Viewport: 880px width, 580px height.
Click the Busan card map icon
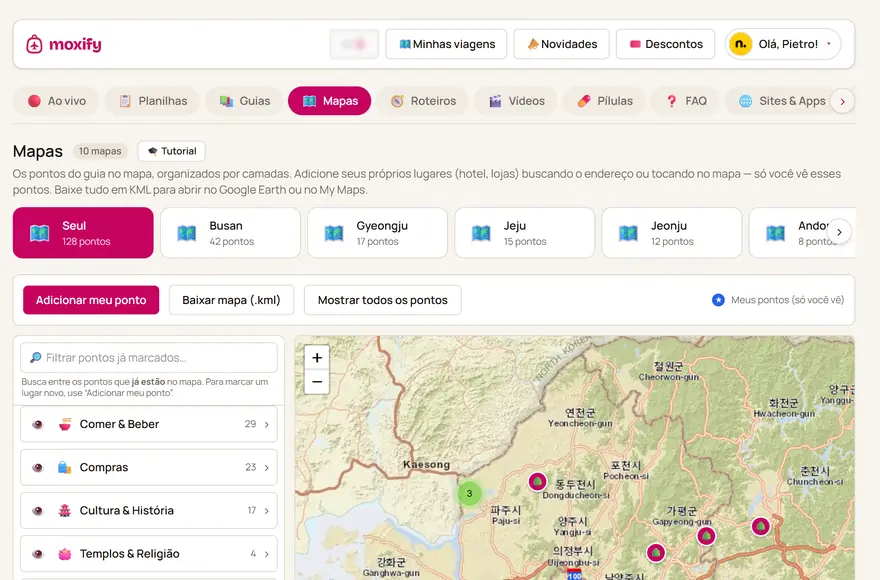186,233
